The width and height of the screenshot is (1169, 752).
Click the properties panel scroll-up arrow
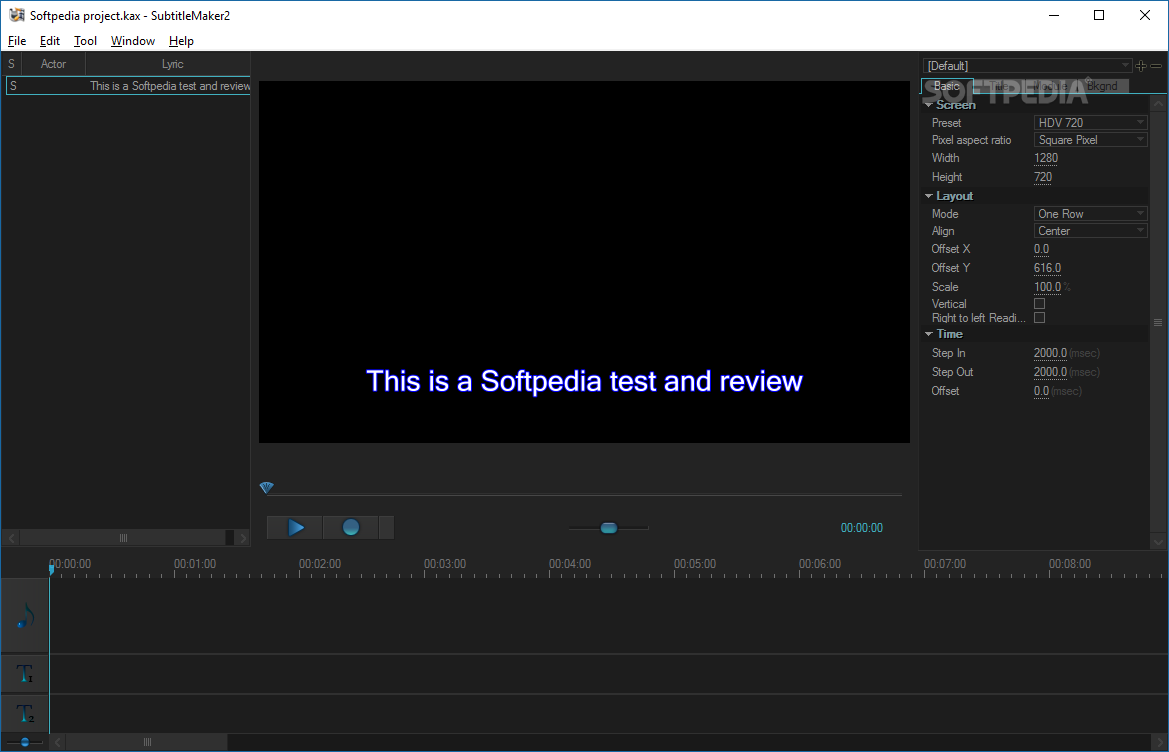coord(1158,104)
